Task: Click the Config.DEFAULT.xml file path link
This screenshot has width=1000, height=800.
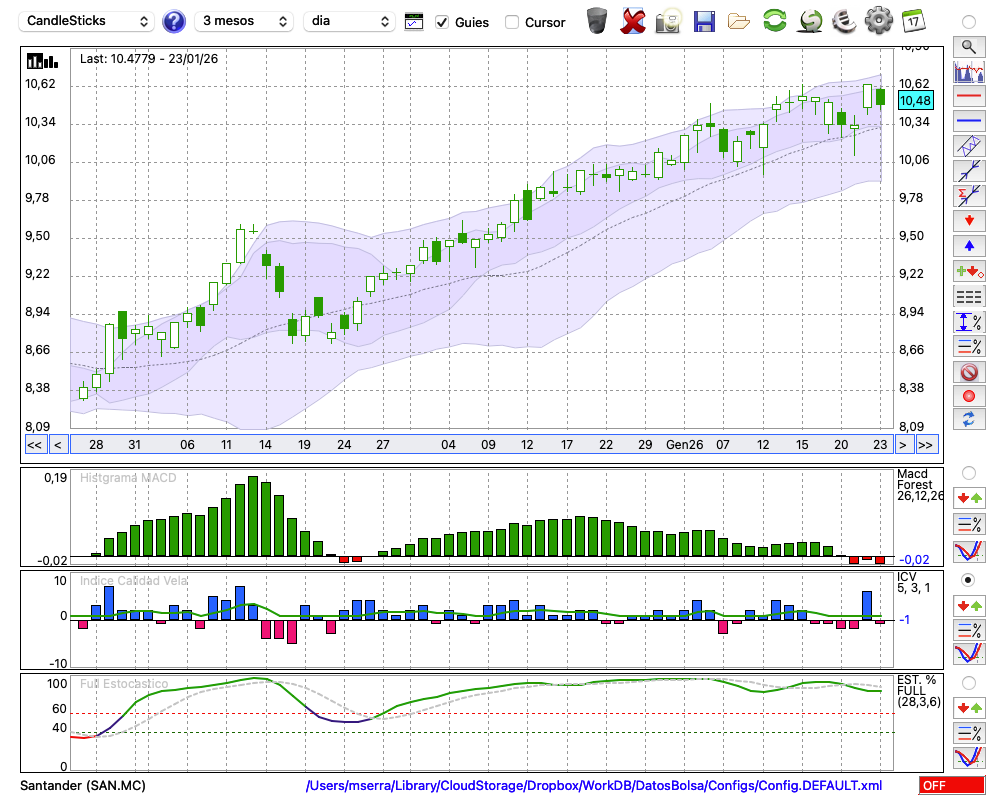Action: 594,786
